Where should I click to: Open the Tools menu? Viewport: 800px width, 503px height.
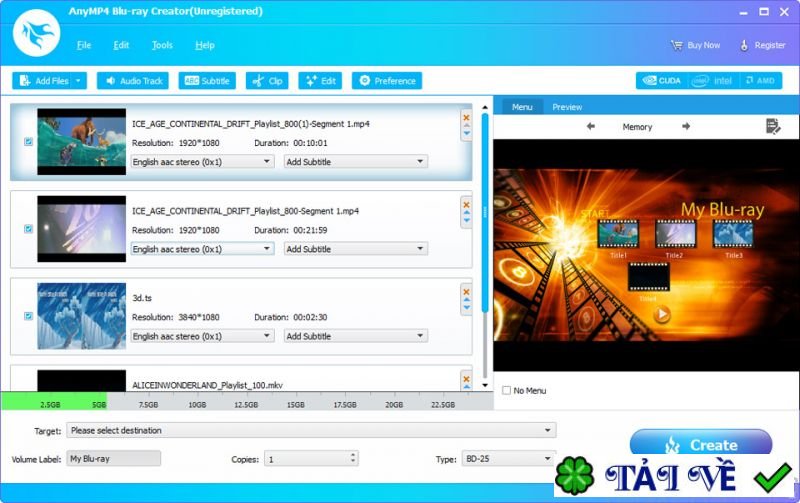[162, 45]
